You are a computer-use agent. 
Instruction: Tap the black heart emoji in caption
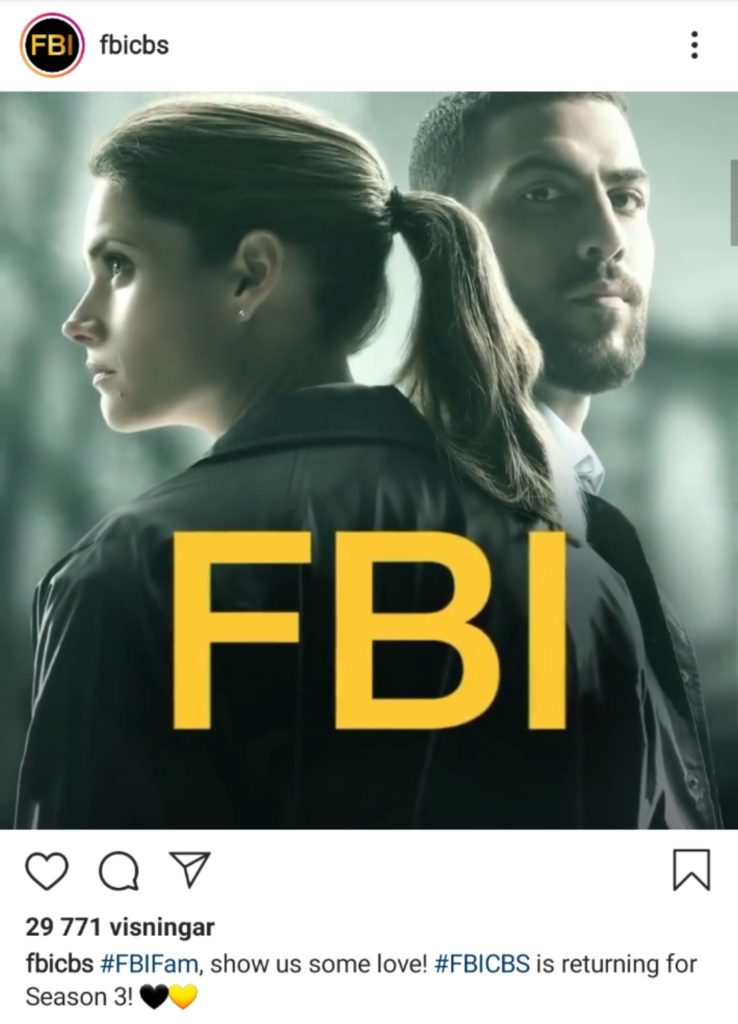[x=153, y=998]
